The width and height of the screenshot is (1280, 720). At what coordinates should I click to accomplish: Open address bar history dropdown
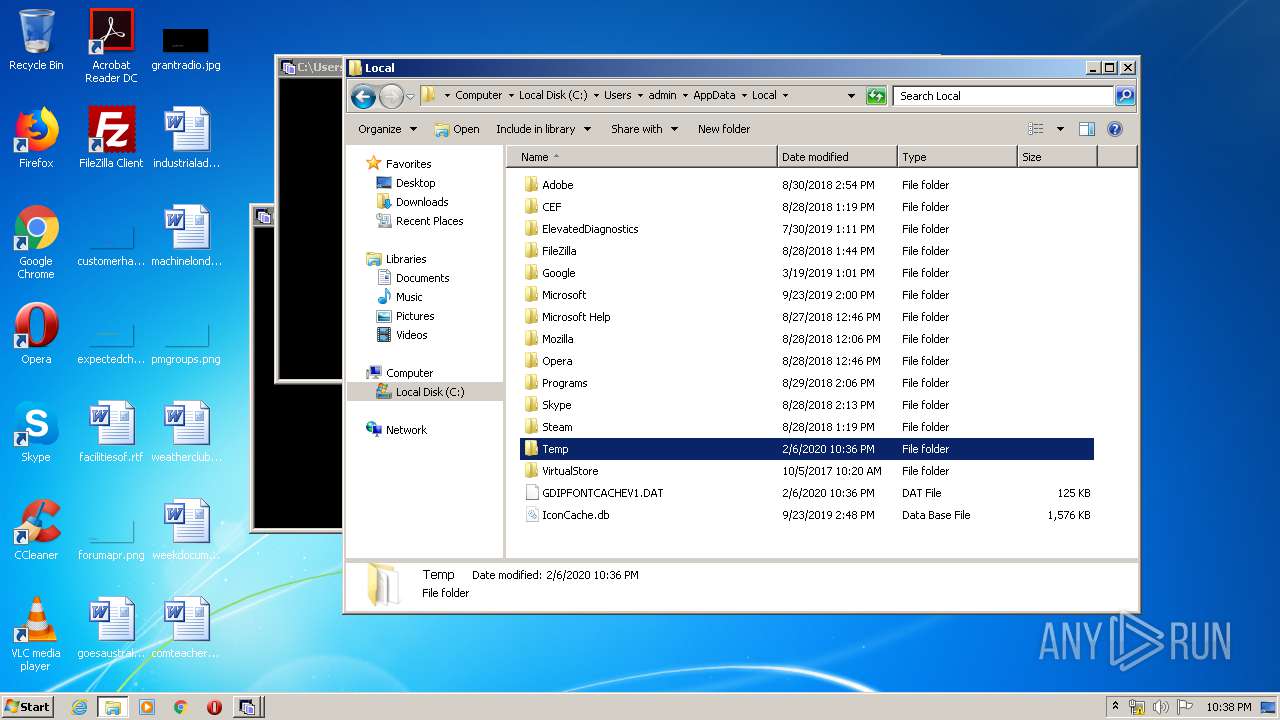click(851, 96)
